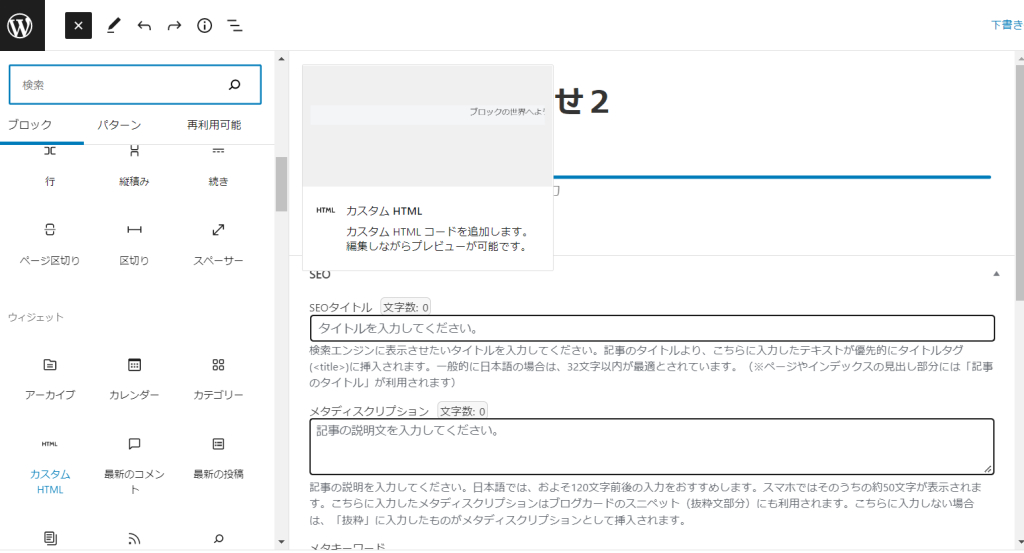Insert the カスタム HTML block
Viewport: 1024px width, 553px height.
pyautogui.click(x=50, y=465)
